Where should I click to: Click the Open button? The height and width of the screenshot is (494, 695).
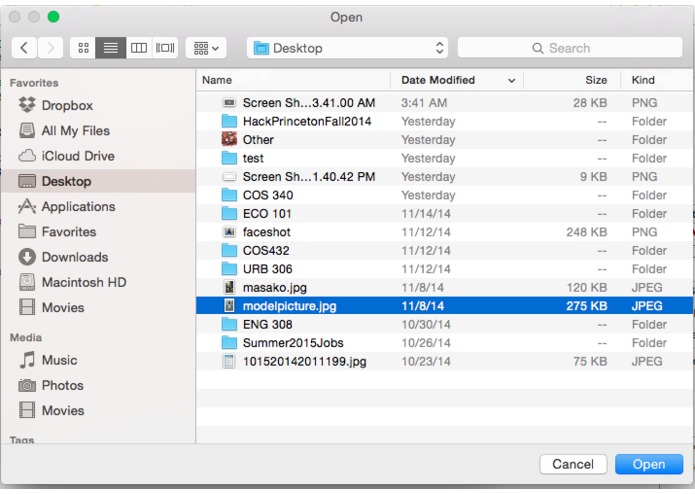tap(649, 464)
